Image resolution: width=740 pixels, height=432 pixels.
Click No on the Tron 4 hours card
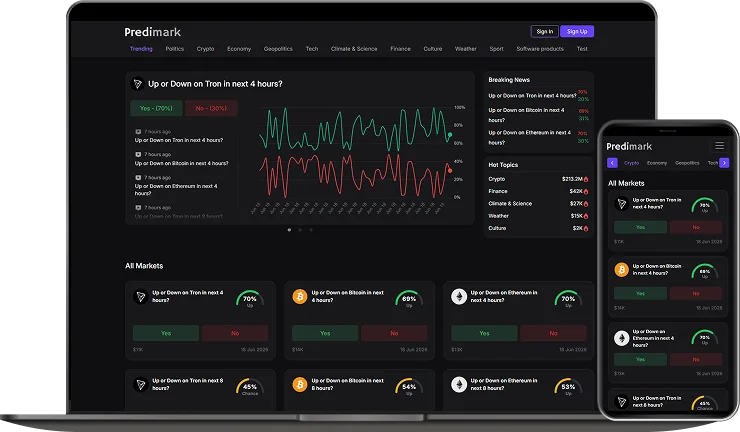pos(235,333)
